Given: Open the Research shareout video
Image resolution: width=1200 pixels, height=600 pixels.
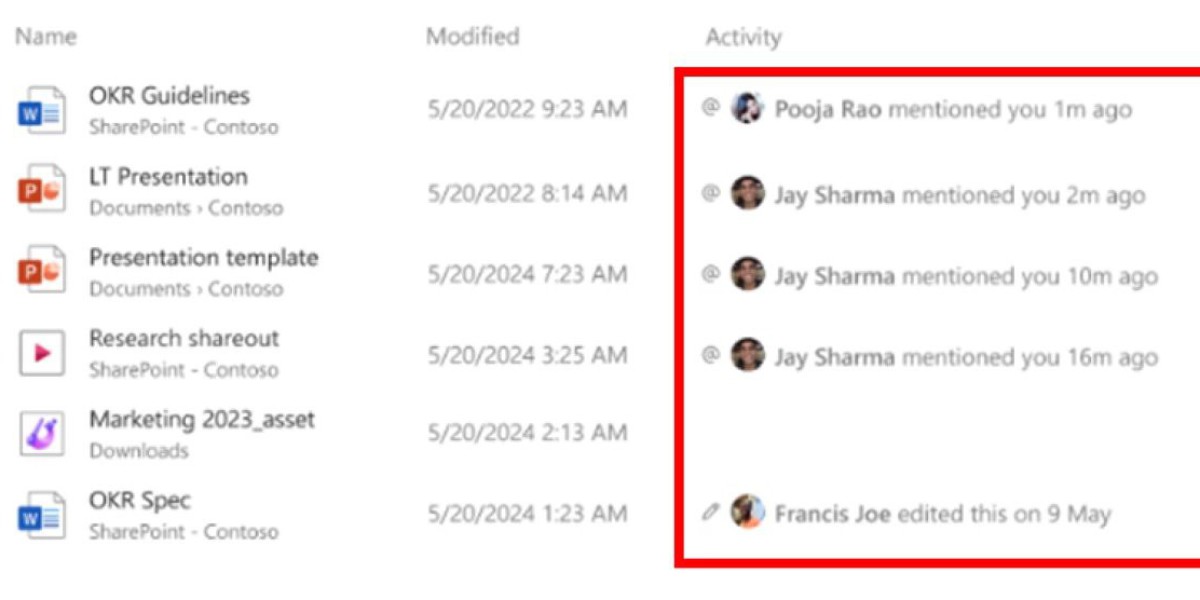Looking at the screenshot, I should 184,339.
